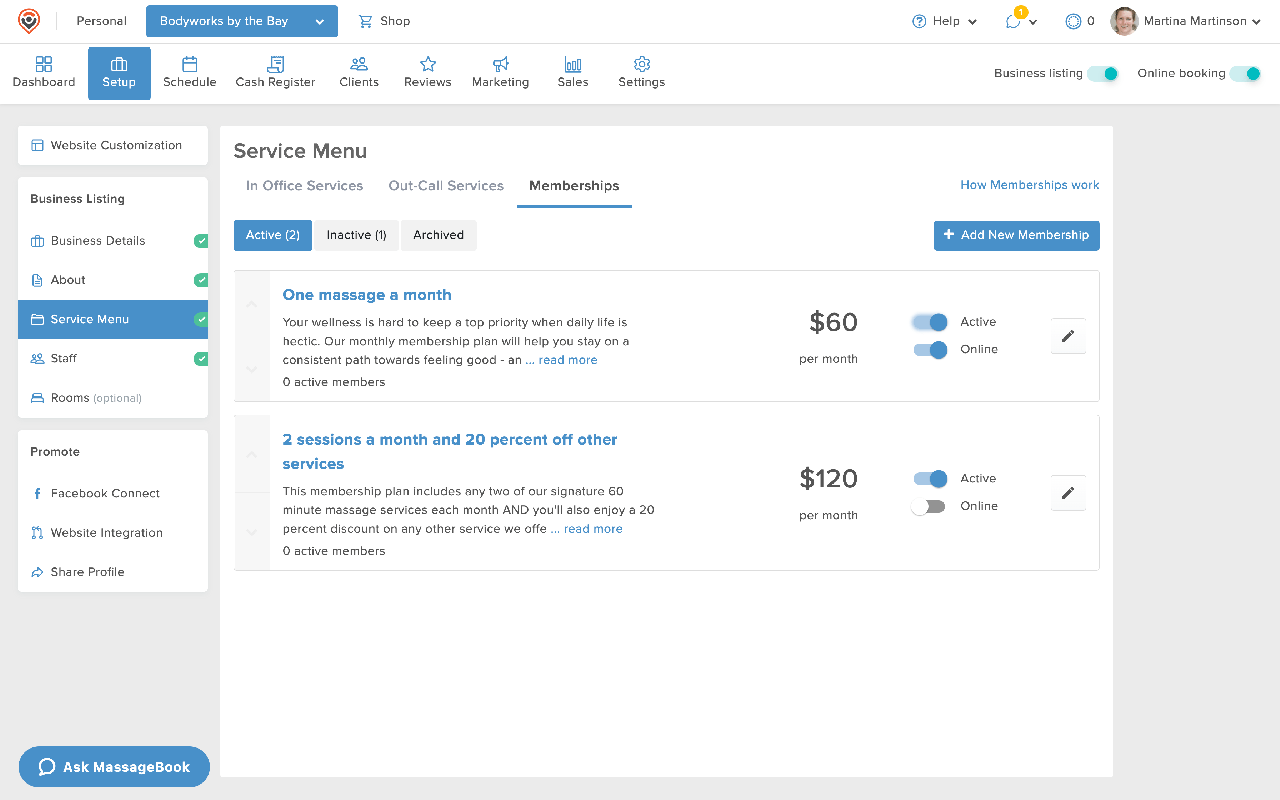Expand Bodyworks by the Bay dropdown
The width and height of the screenshot is (1280, 800).
coord(241,21)
